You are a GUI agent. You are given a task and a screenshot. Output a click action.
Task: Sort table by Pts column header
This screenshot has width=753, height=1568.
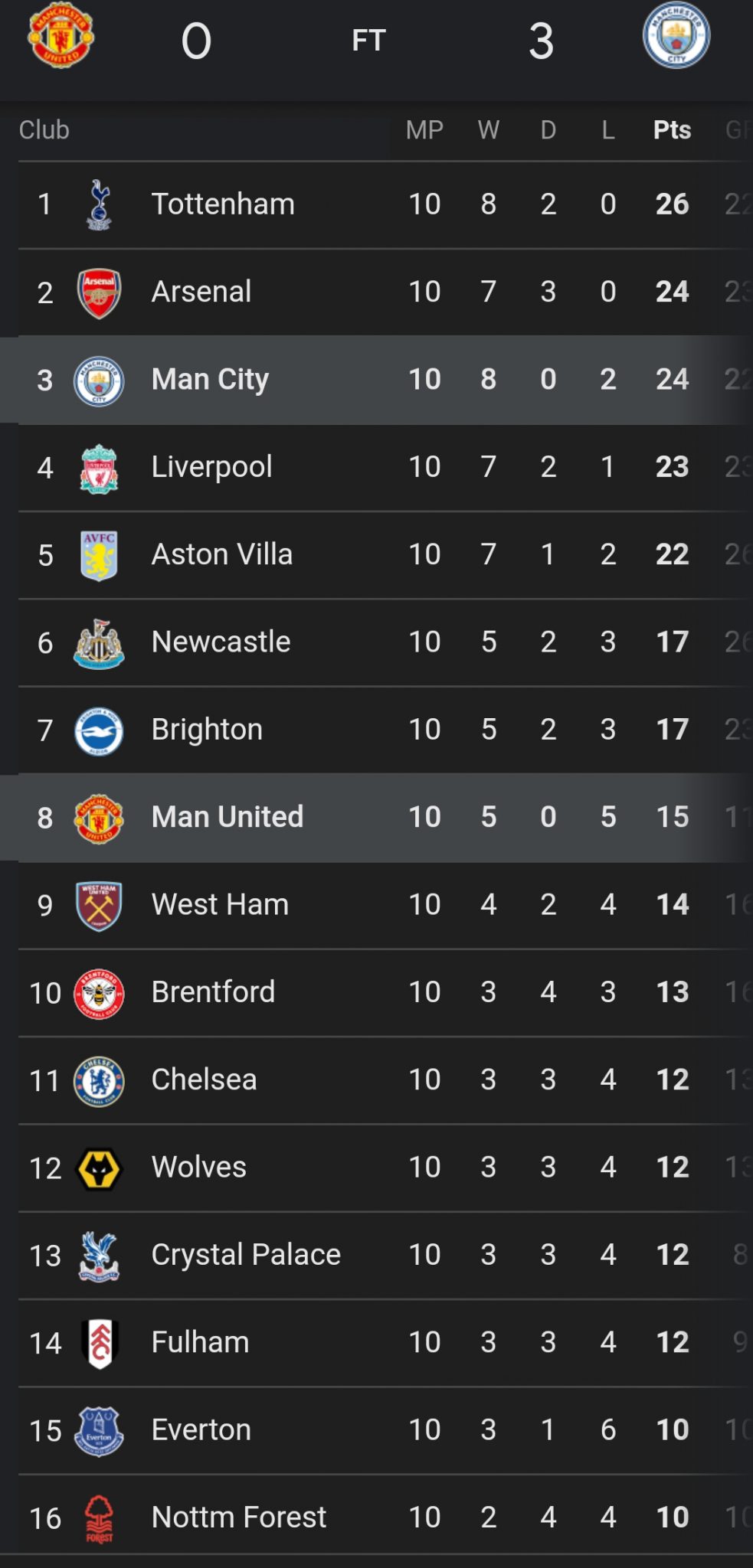coord(672,130)
